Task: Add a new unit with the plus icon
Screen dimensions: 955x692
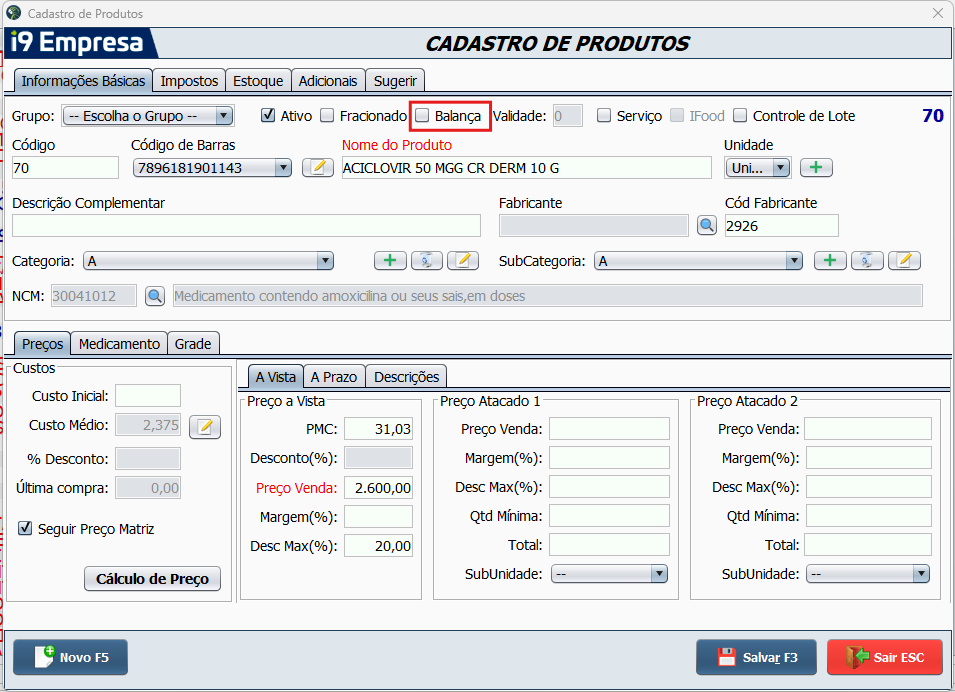Action: (816, 168)
